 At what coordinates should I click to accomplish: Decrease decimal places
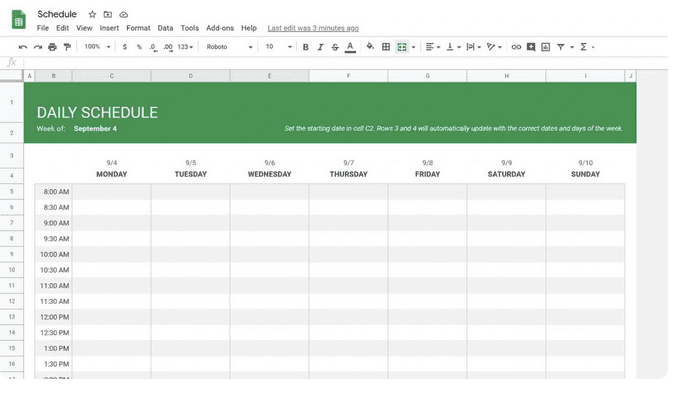[153, 47]
